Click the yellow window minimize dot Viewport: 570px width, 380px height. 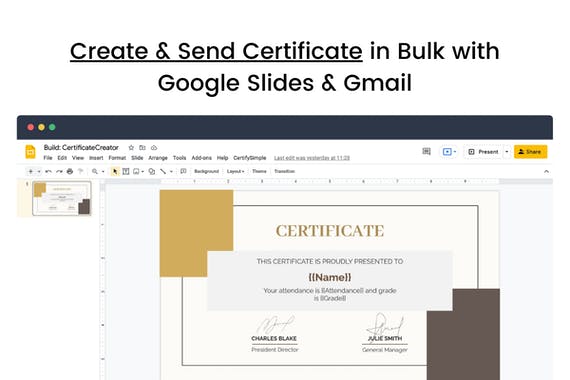click(x=41, y=127)
